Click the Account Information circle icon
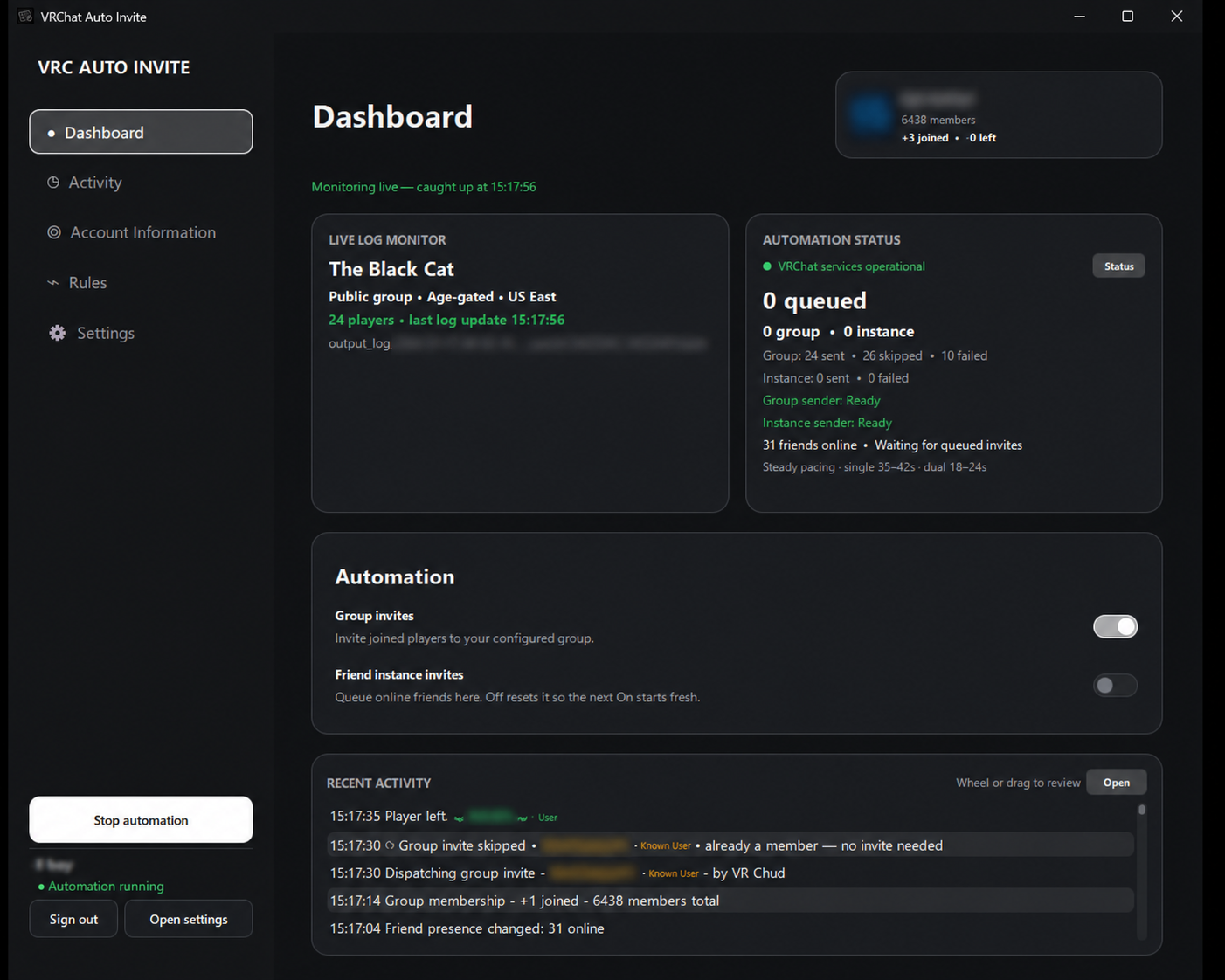 coord(54,232)
